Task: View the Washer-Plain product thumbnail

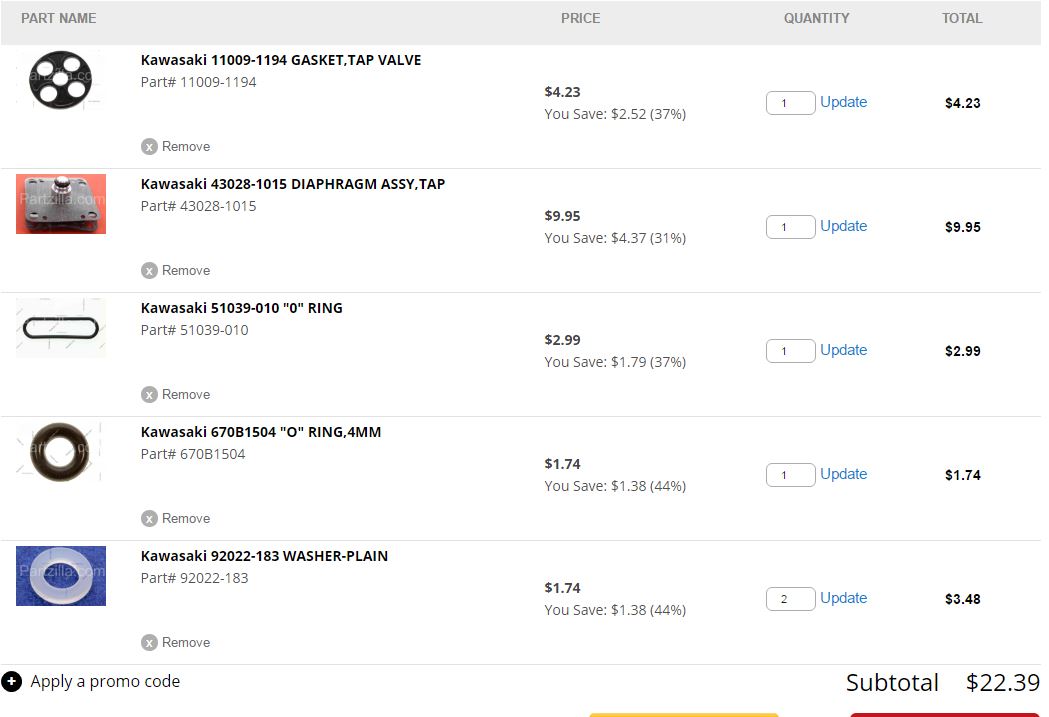Action: point(61,575)
